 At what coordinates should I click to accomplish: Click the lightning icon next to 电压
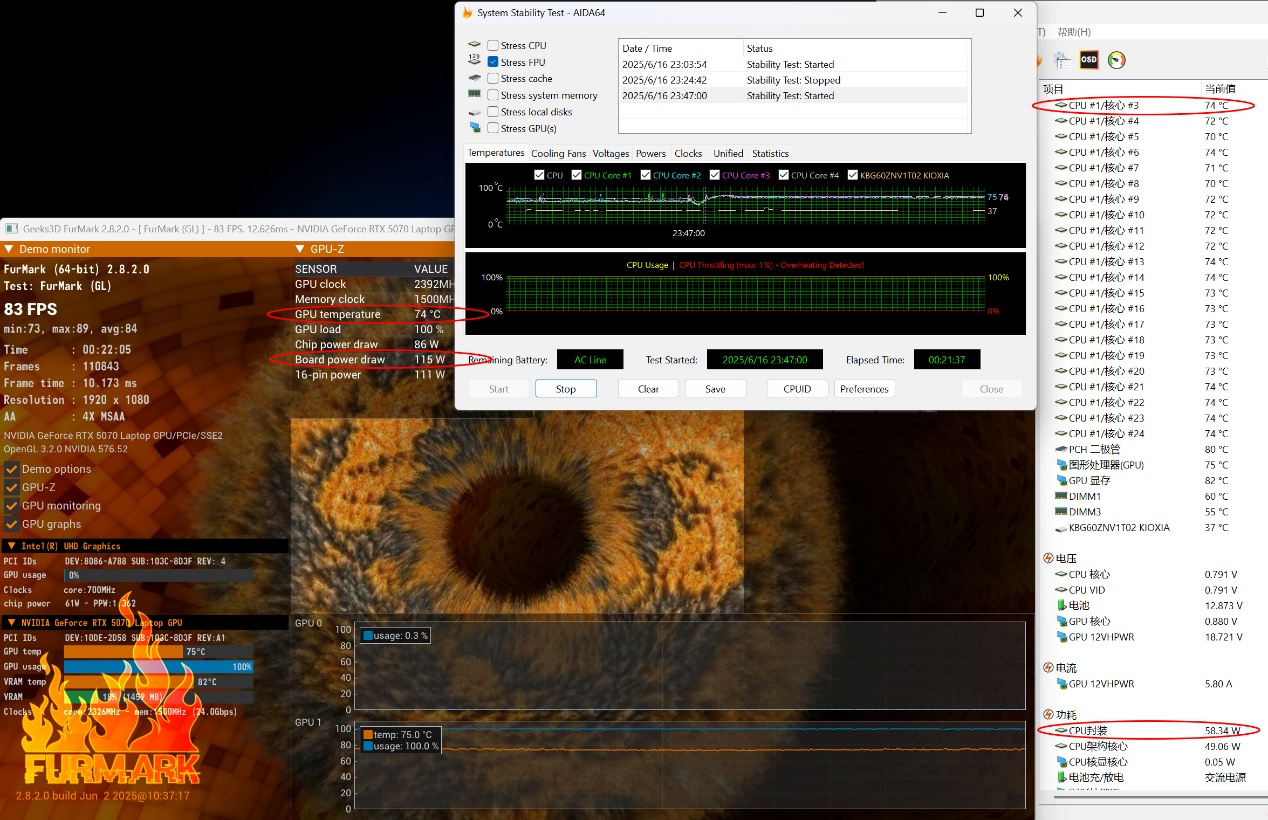pos(1048,559)
